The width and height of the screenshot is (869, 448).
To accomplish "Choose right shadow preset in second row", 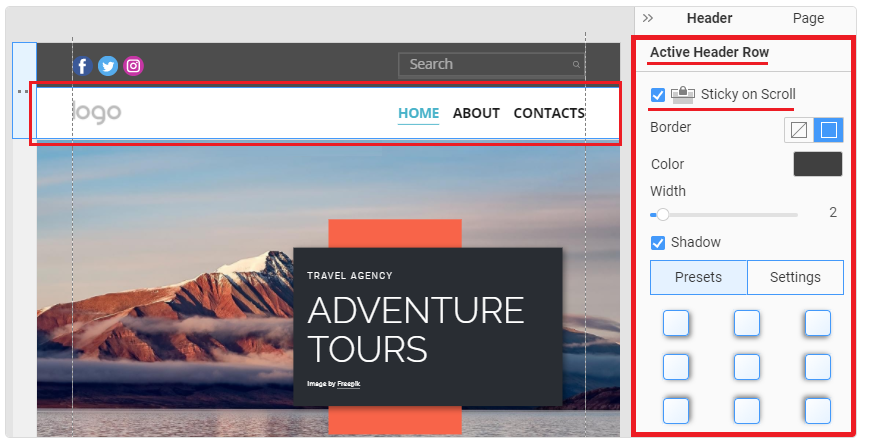I will 817,367.
